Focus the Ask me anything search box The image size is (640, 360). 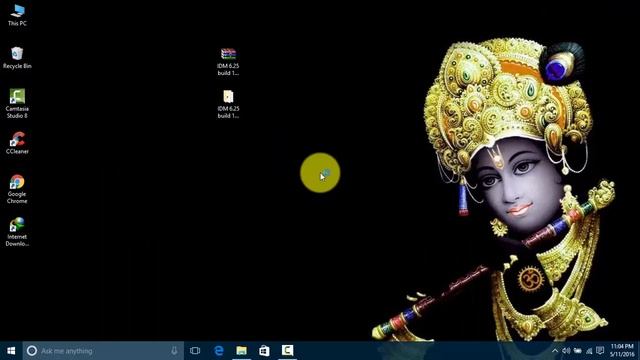pos(103,351)
